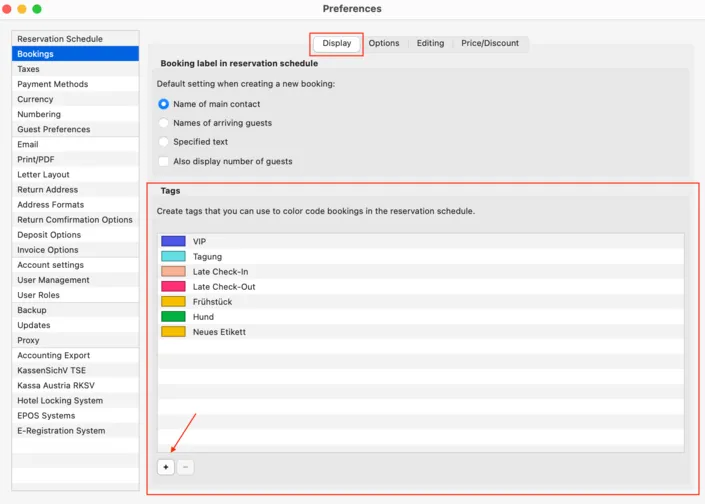
Task: Select the Late Check-In salmon swatch
Action: tap(173, 272)
